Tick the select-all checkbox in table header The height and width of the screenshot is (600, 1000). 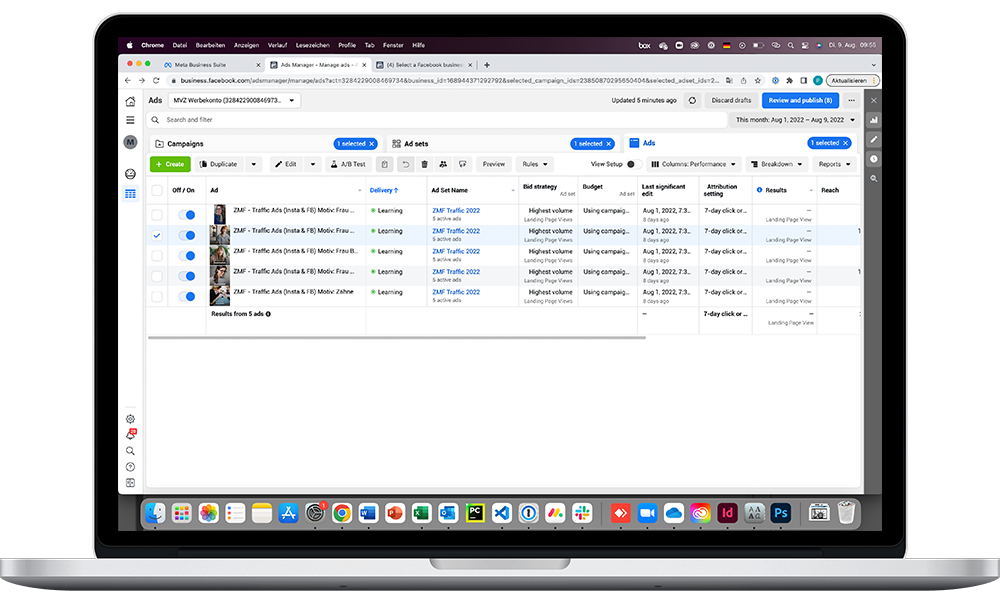point(156,190)
